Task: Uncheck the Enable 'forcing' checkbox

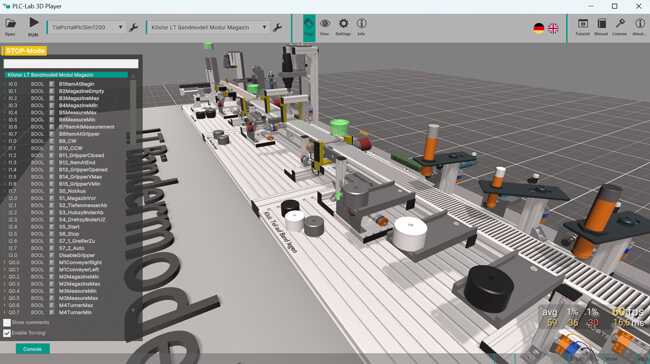Action: click(x=7, y=333)
